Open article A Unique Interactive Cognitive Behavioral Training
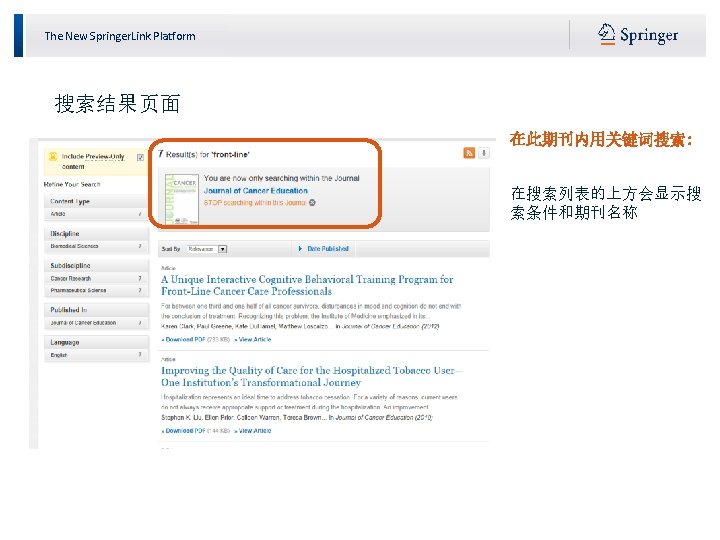Image resolution: width=720 pixels, height=540 pixels. tap(307, 285)
